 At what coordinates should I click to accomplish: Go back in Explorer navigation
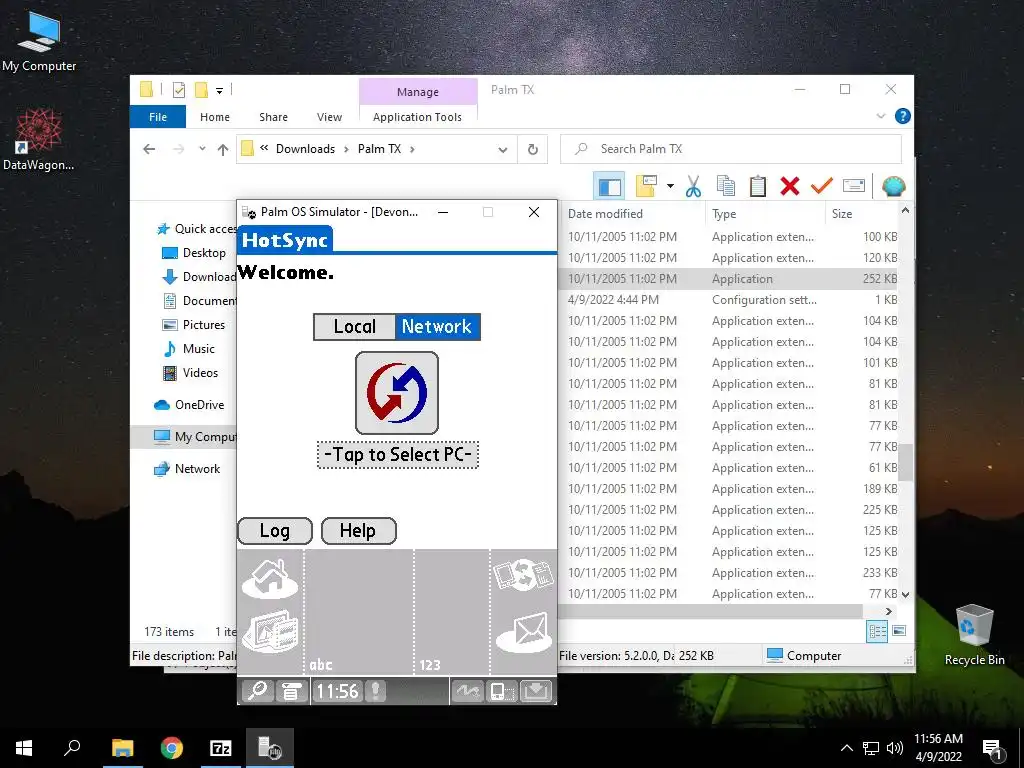149,149
